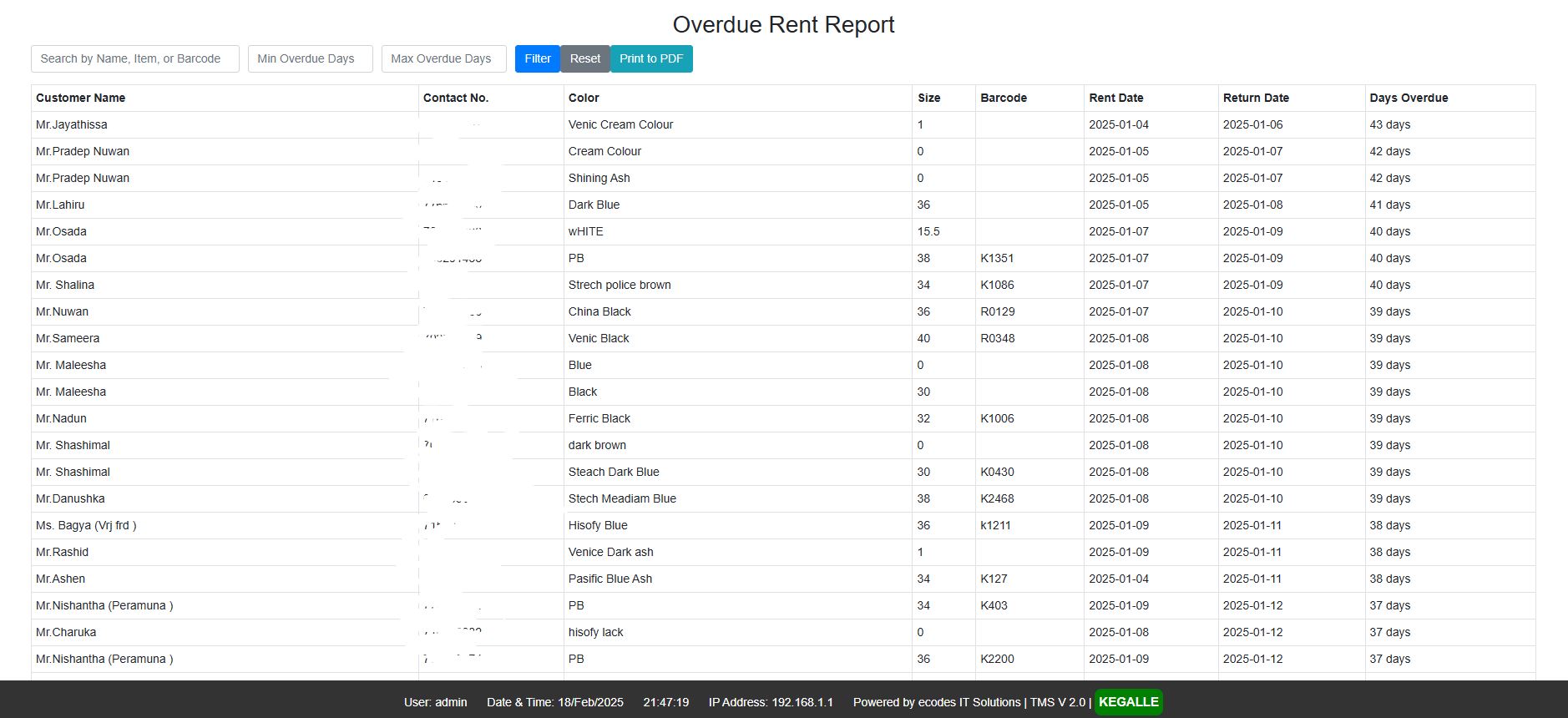1568x718 pixels.
Task: Click the Barcode column header
Action: pyautogui.click(x=1004, y=98)
